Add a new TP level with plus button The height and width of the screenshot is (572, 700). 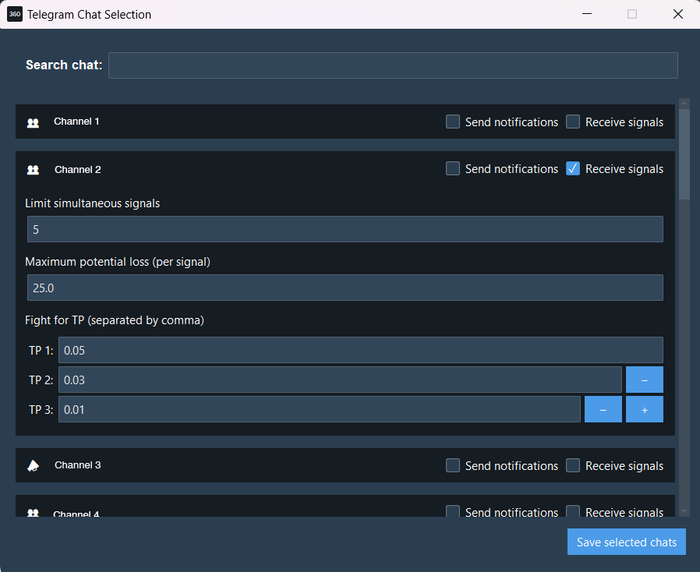point(644,410)
